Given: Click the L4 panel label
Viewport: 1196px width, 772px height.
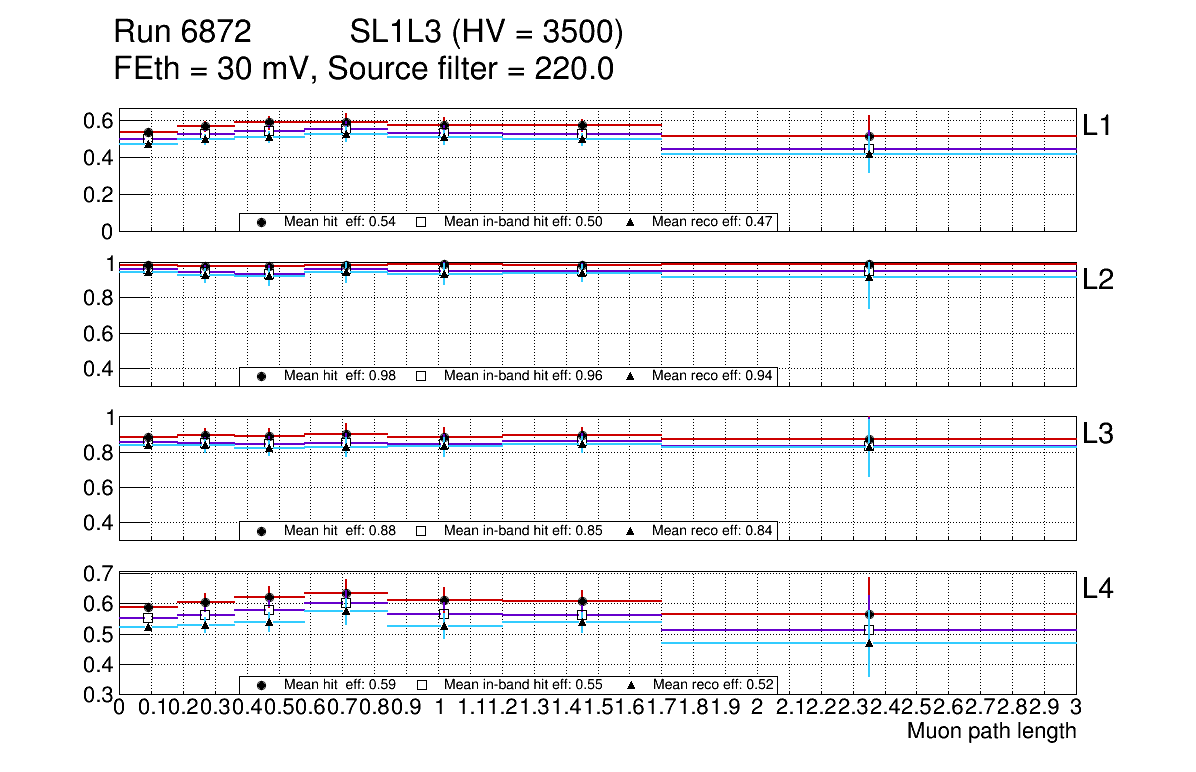Looking at the screenshot, I should pyautogui.click(x=1098, y=589).
